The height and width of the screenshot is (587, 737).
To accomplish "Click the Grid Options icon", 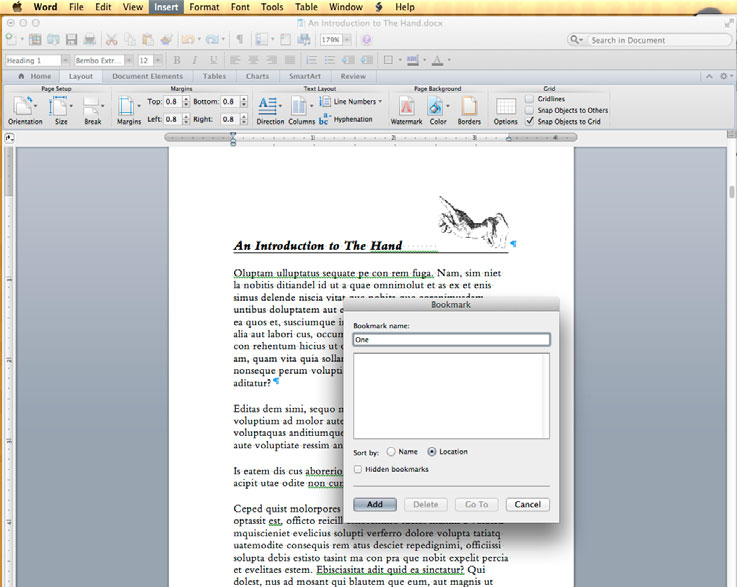I will click(505, 106).
